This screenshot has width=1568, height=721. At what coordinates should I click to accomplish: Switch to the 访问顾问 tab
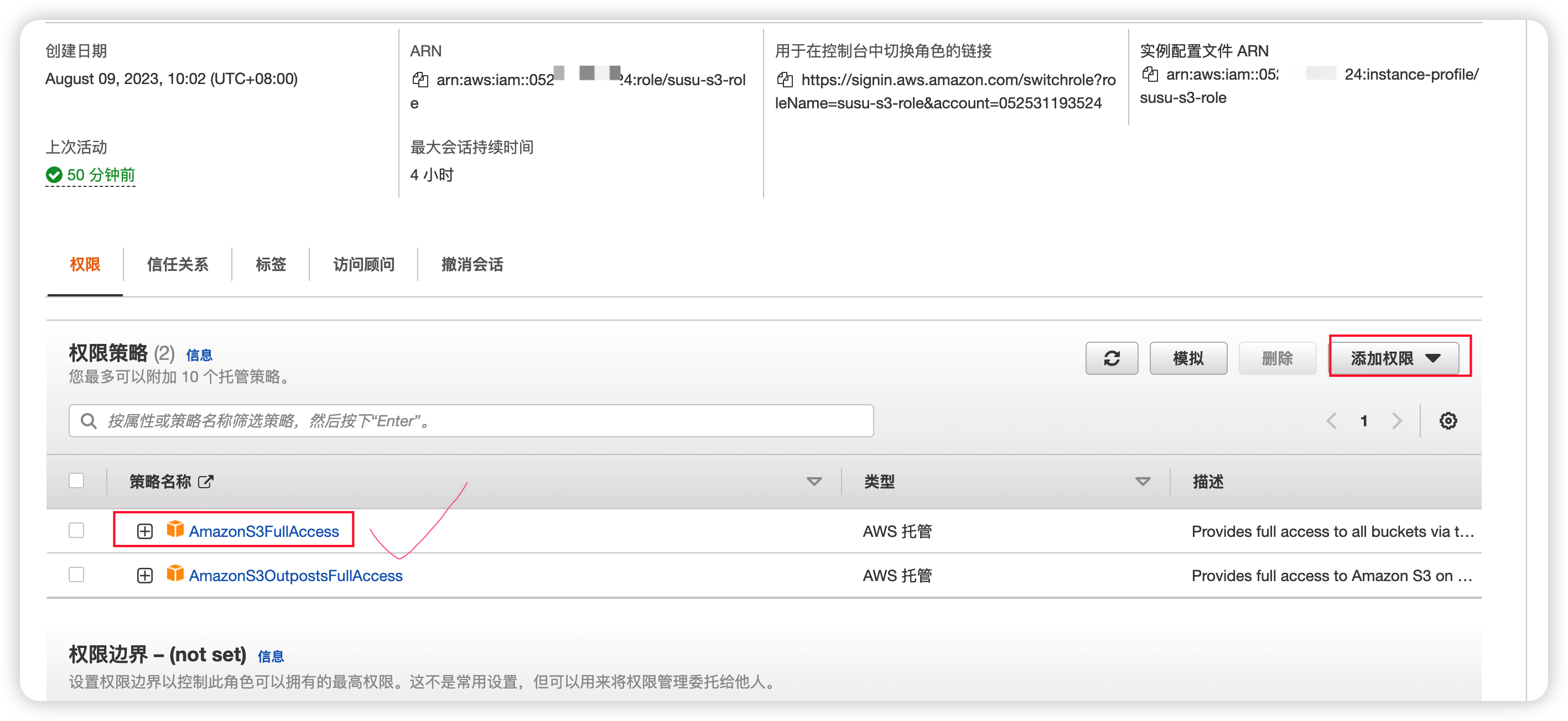coord(364,265)
